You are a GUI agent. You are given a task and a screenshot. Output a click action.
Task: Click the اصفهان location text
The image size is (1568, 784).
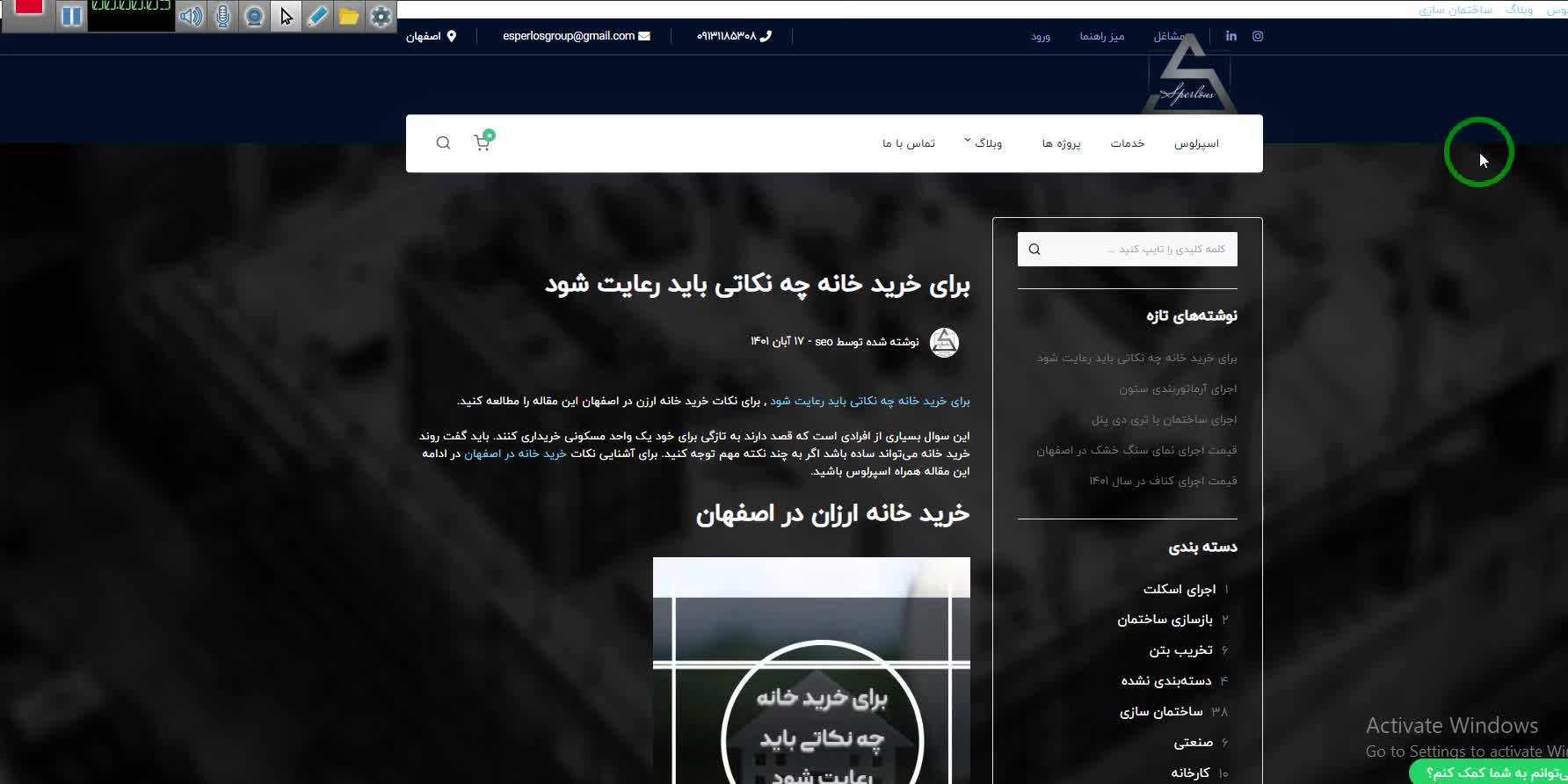424,36
